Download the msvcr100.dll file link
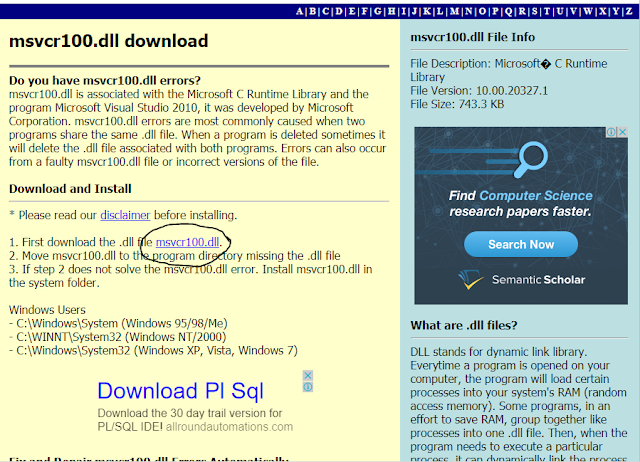Viewport: 640px width, 462px height. pos(187,242)
